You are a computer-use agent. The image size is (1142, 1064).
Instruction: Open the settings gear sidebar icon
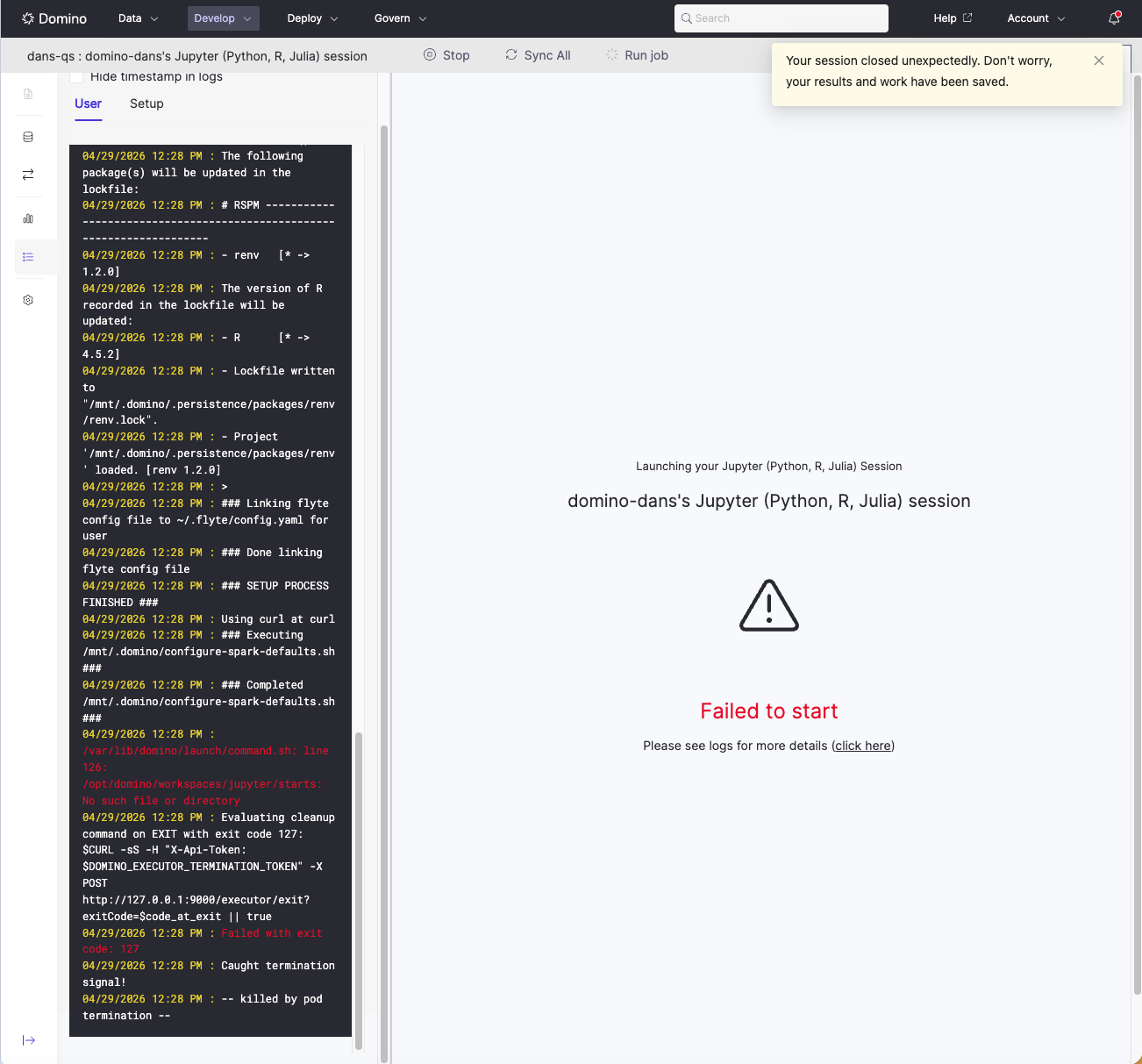tap(28, 300)
